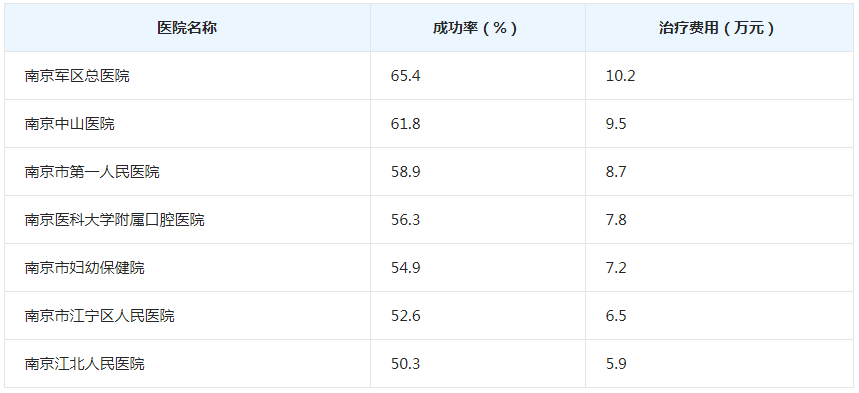
Task: Select the 南京医科大学附属口腔医院 cell
Action: 187,220
